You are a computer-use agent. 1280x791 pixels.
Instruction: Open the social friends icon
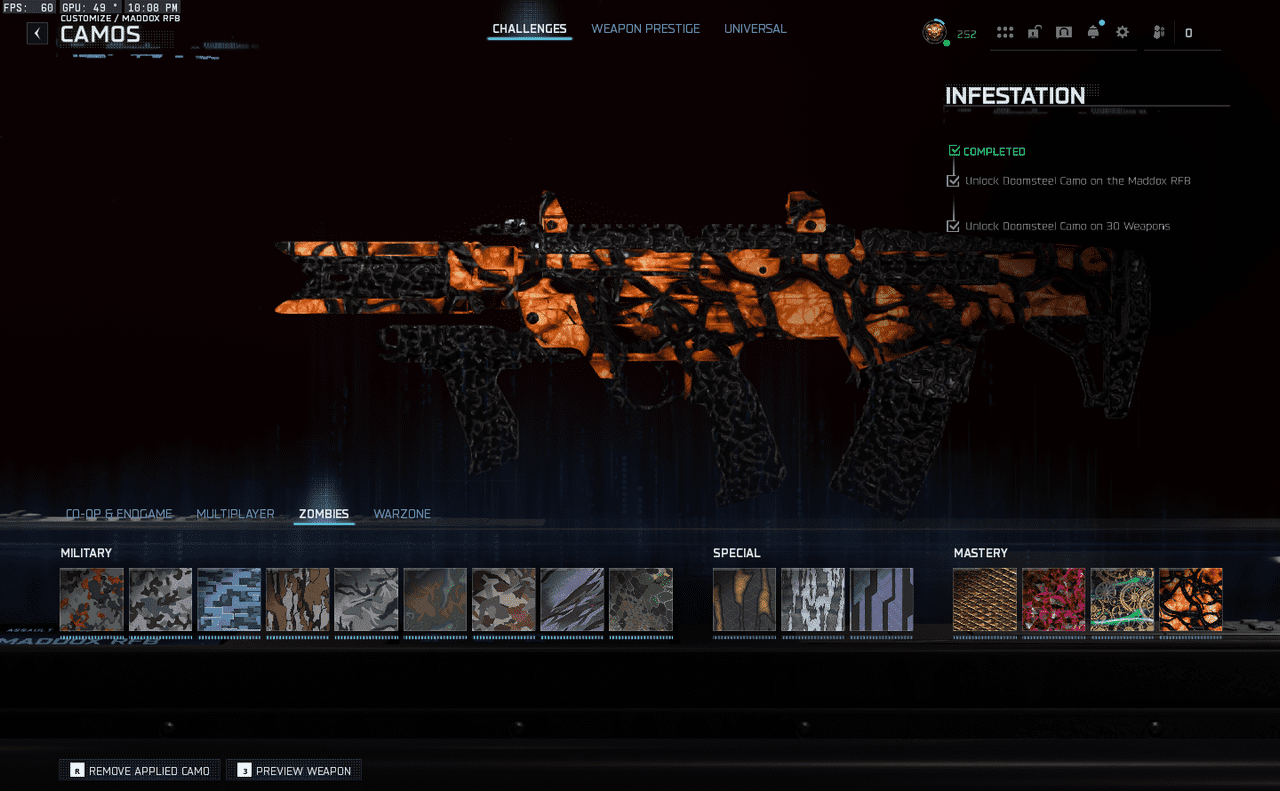point(1159,33)
